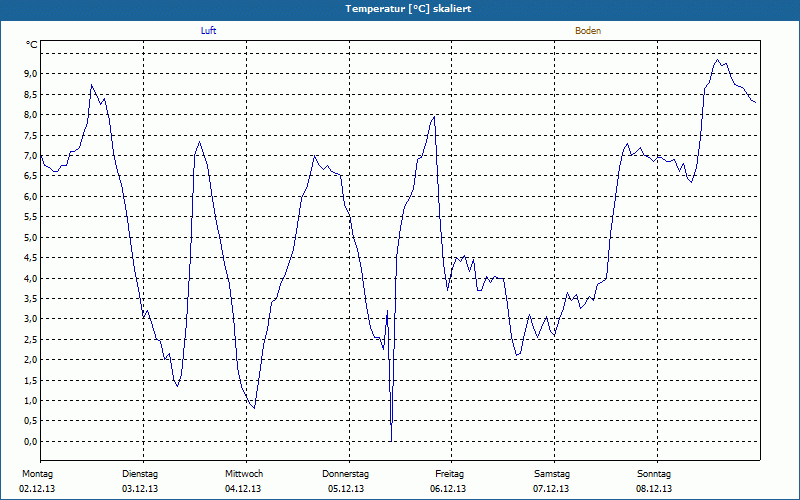Click the Donnerstag day label
Image resolution: width=800 pixels, height=500 pixels.
click(345, 474)
